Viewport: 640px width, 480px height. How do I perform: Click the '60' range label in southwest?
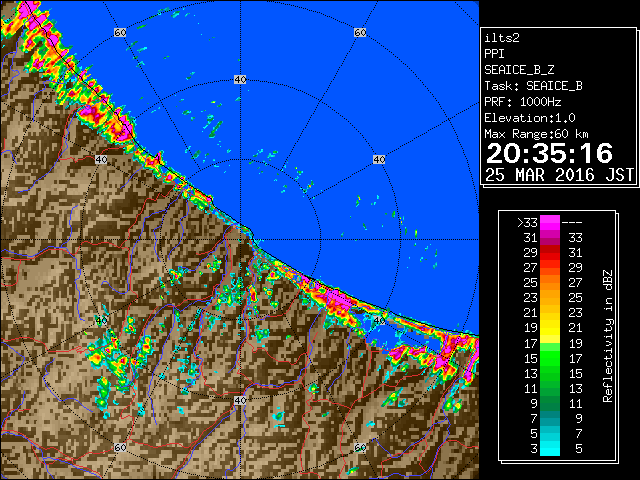120,448
